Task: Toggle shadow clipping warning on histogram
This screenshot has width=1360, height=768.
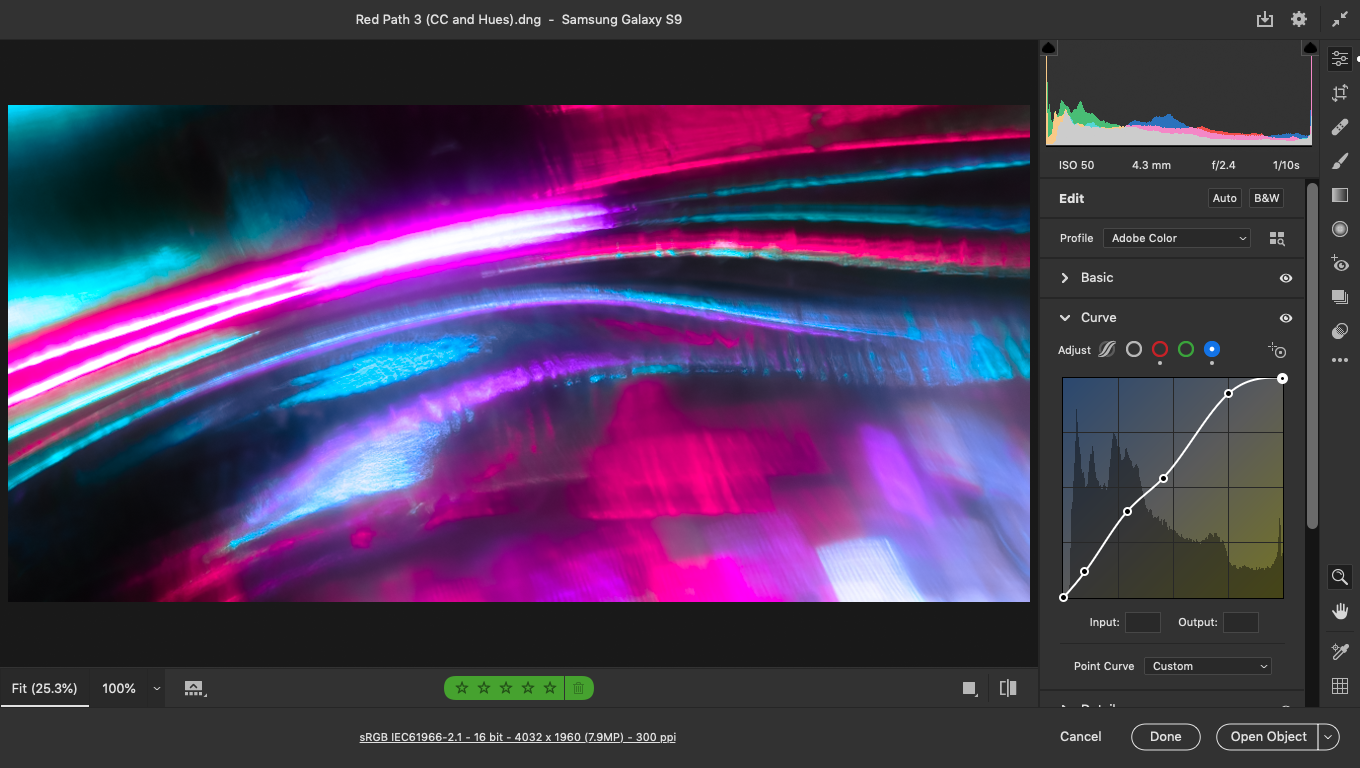Action: tap(1049, 48)
